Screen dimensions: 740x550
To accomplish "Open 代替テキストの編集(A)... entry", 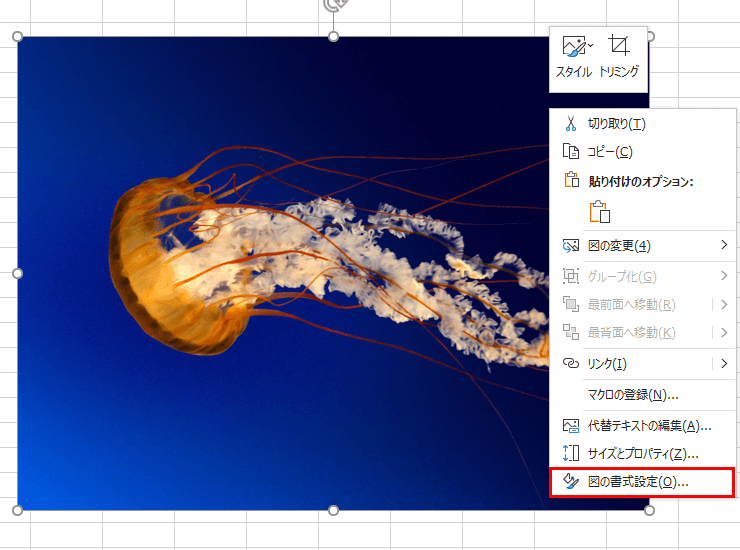I will point(643,426).
